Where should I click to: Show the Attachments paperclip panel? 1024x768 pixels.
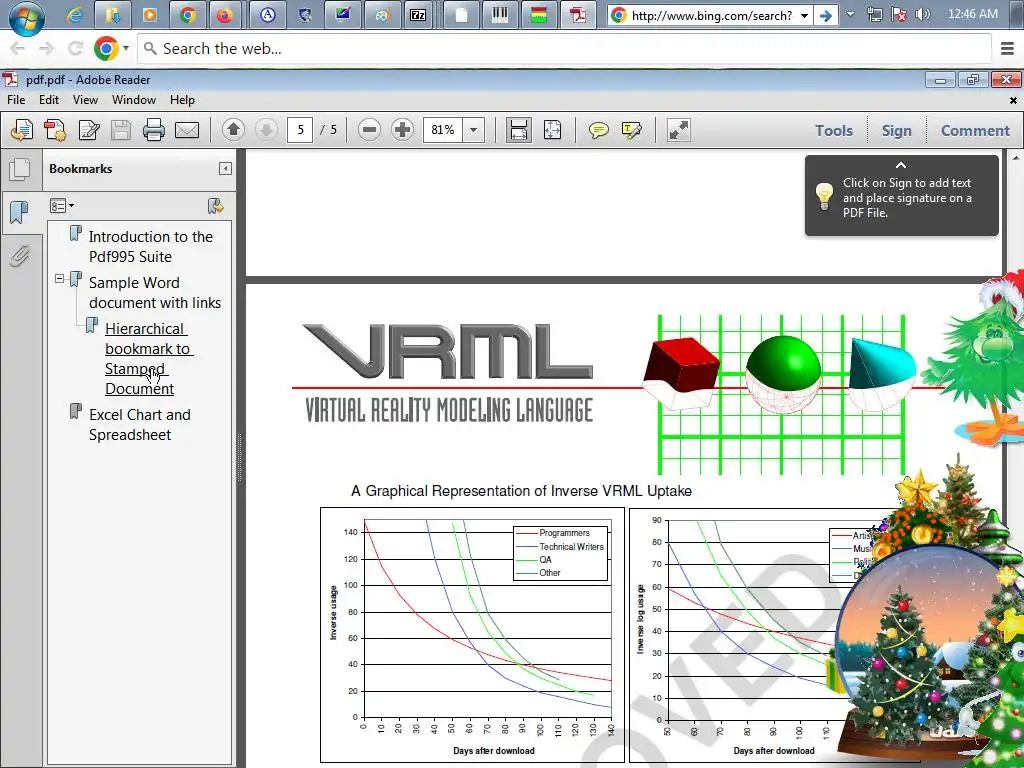pos(20,256)
